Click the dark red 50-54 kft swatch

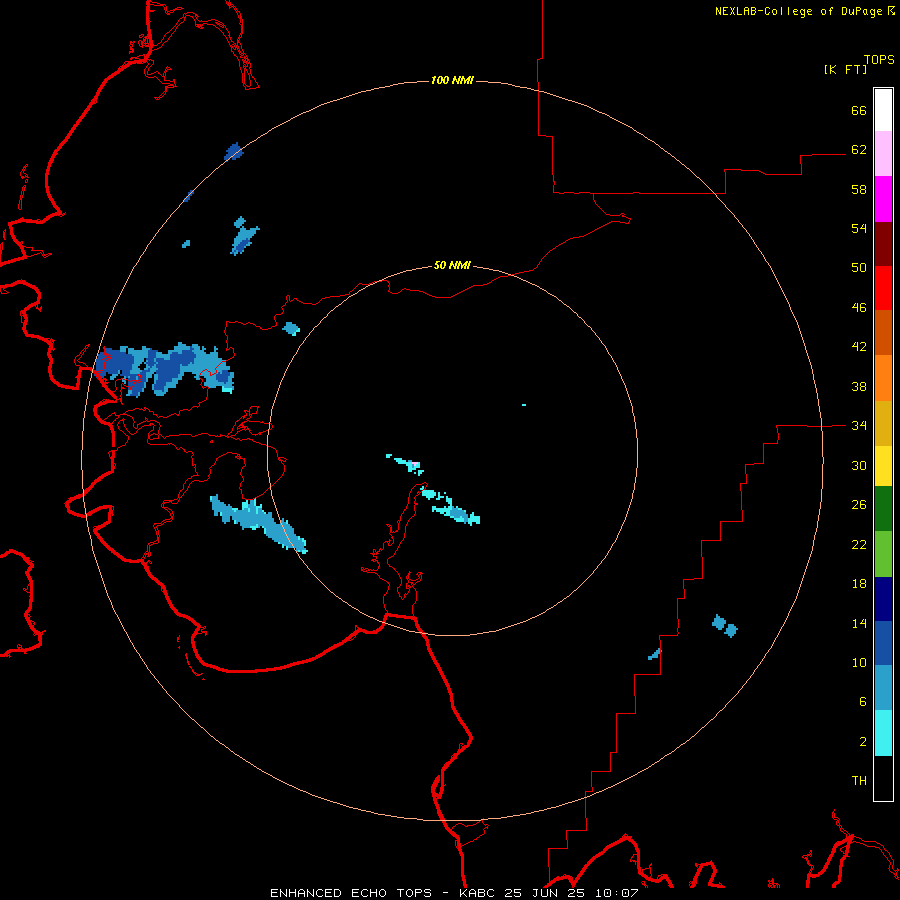883,244
